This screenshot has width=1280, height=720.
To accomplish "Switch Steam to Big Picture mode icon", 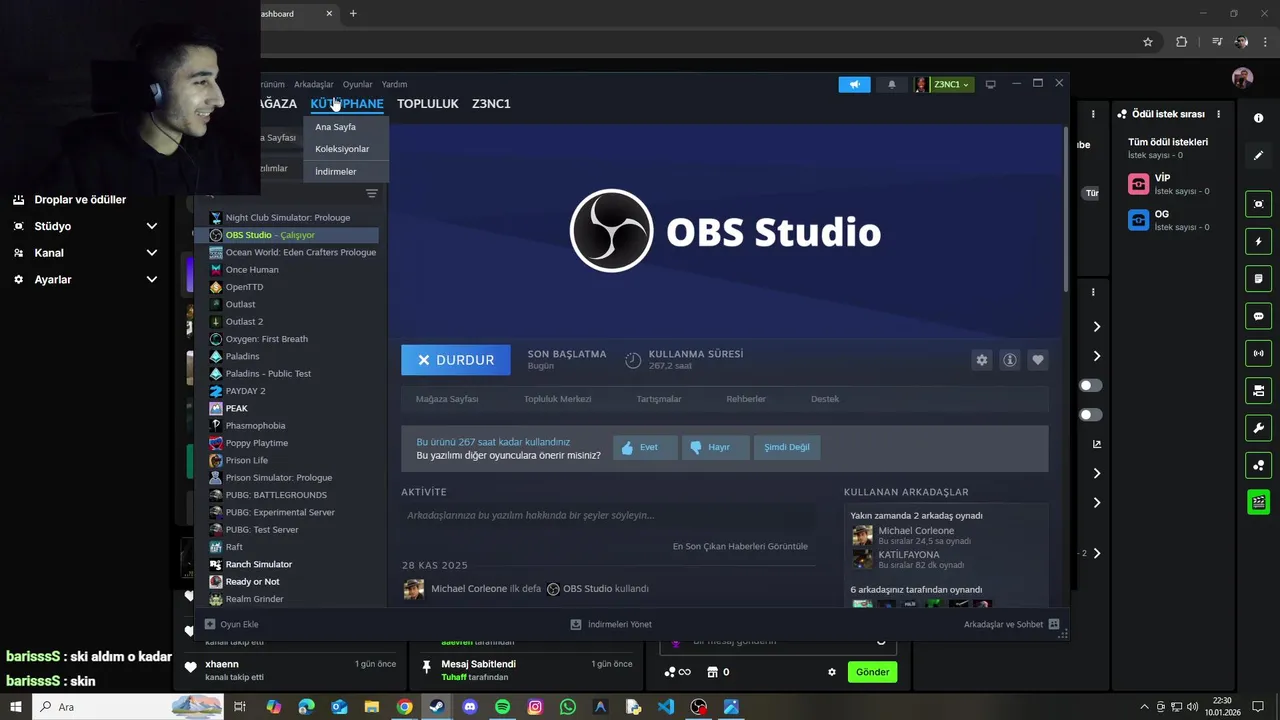I will (990, 84).
